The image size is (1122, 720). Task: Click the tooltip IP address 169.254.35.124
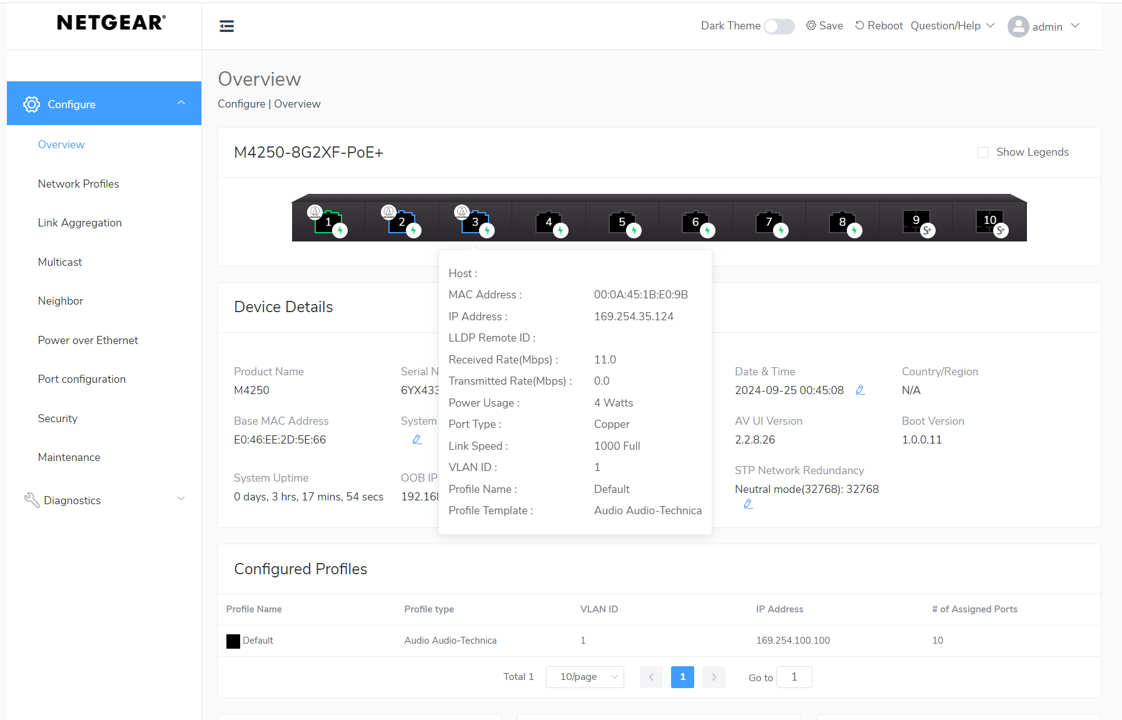pos(633,316)
